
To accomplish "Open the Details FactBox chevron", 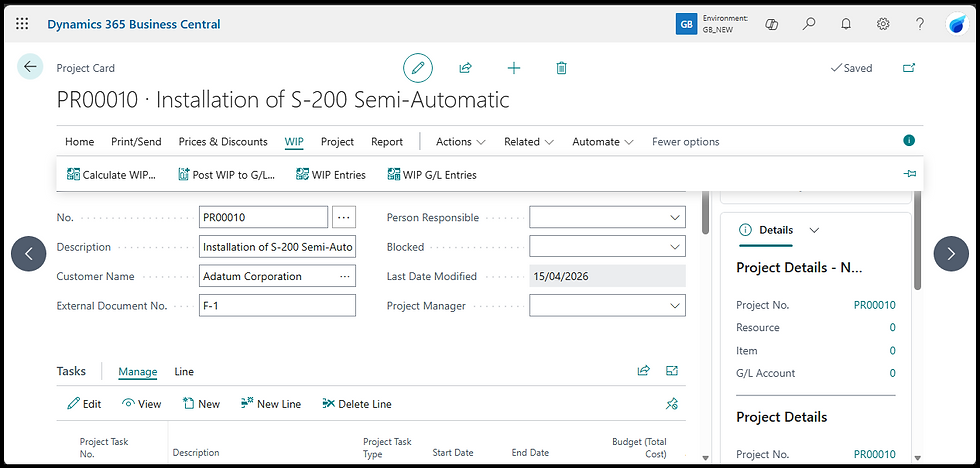I will [x=814, y=230].
